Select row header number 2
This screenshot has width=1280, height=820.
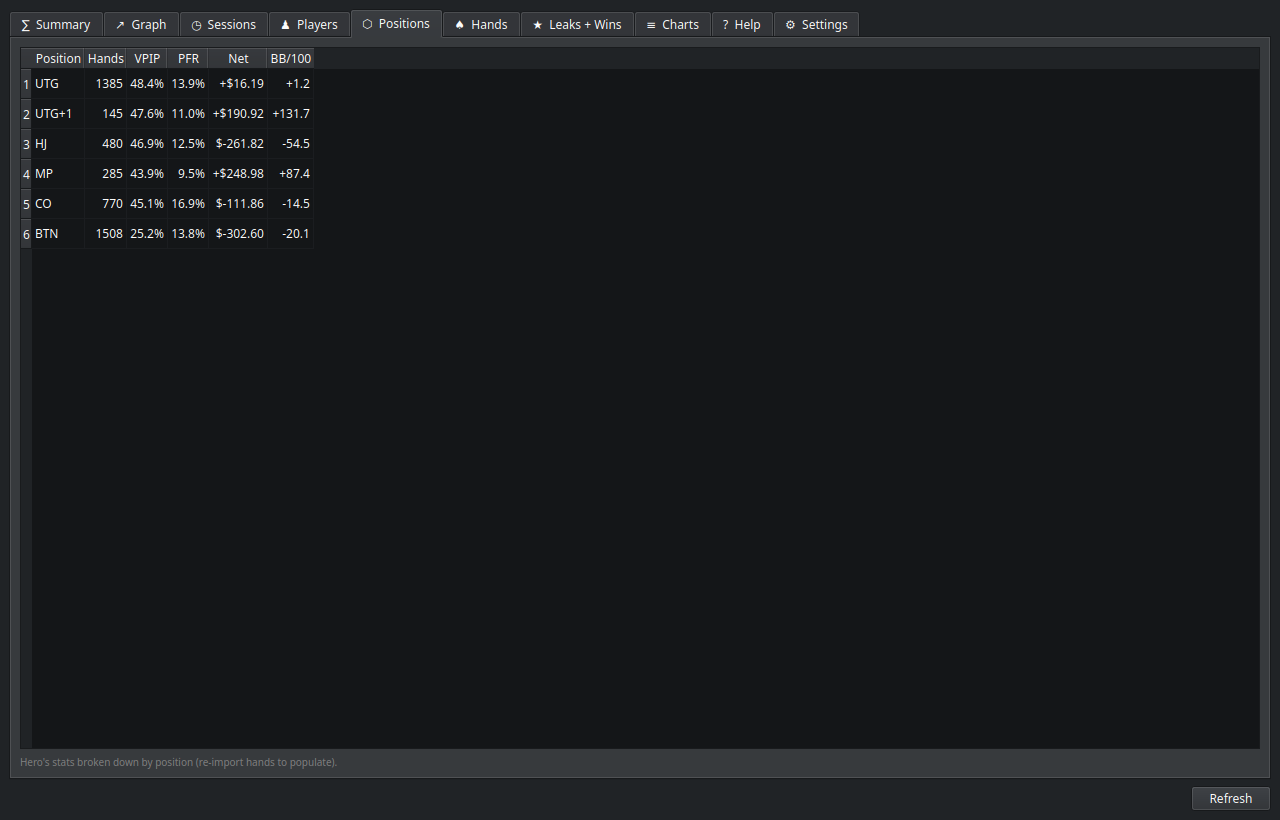tap(26, 114)
